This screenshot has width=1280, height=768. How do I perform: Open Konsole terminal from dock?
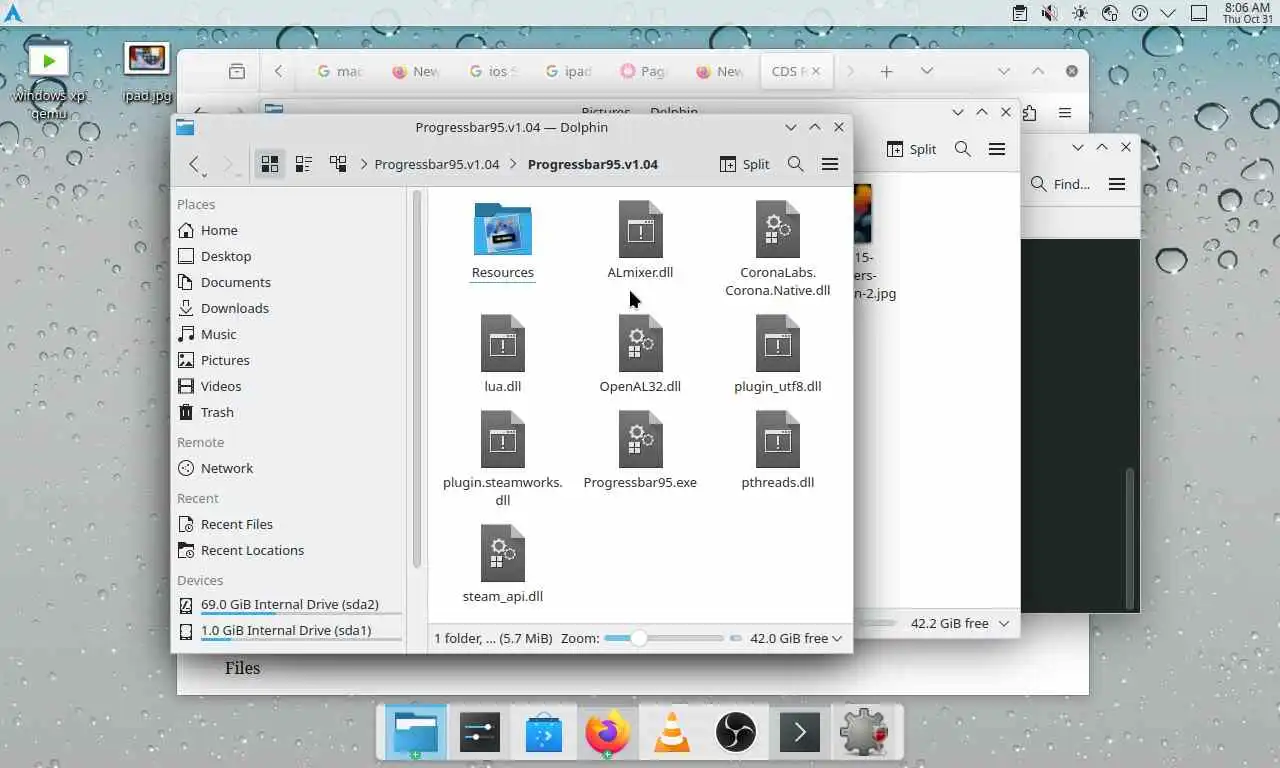[799, 733]
